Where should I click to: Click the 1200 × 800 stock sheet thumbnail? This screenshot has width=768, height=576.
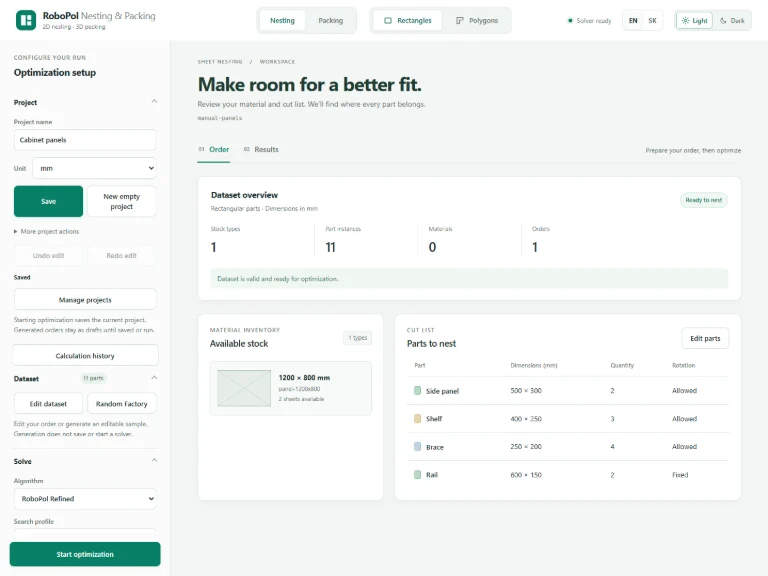244,388
